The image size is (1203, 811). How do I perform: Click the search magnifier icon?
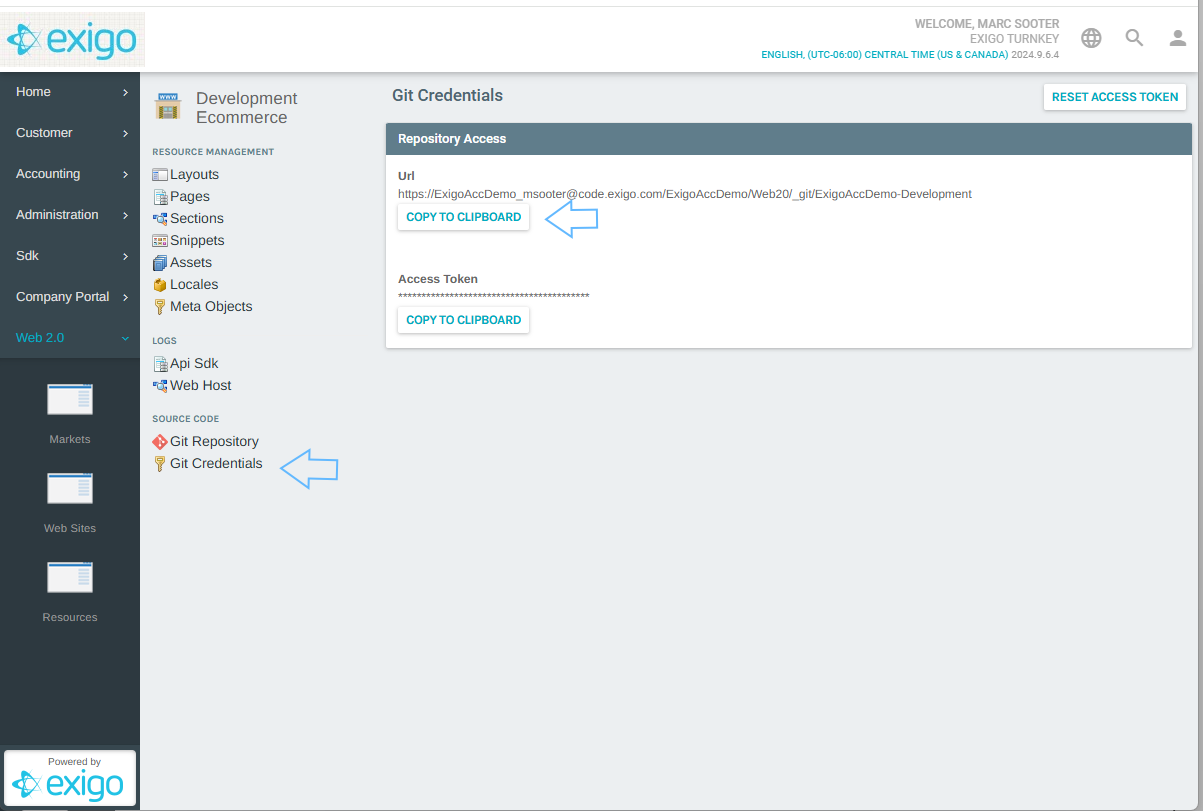coord(1133,37)
